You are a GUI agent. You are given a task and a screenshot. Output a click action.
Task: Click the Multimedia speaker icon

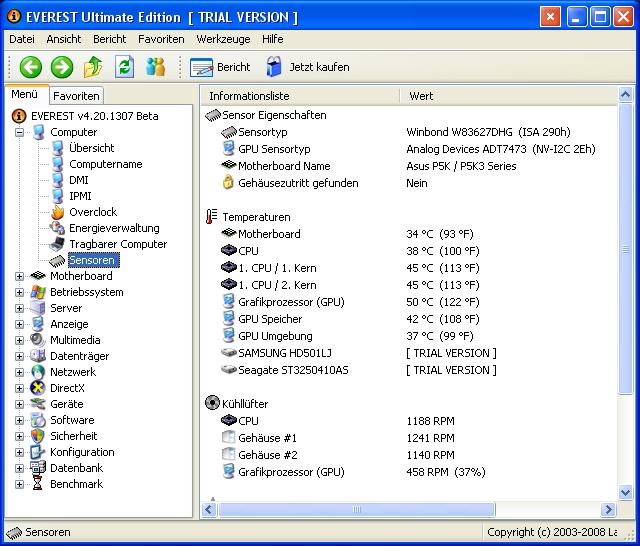[38, 340]
